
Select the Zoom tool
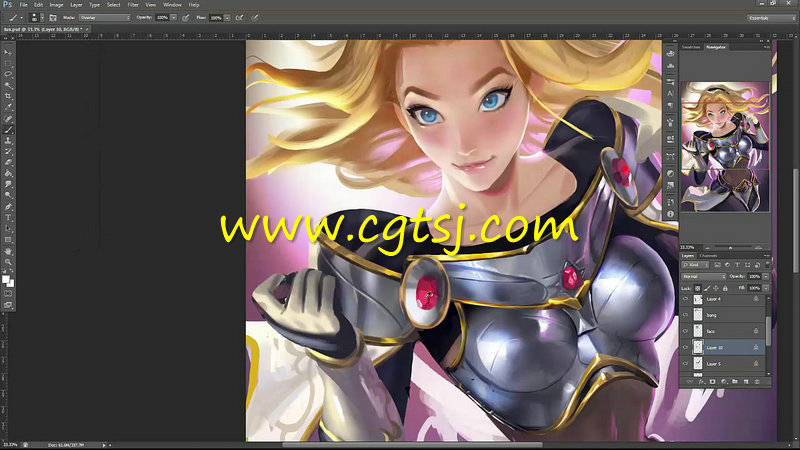click(x=8, y=262)
